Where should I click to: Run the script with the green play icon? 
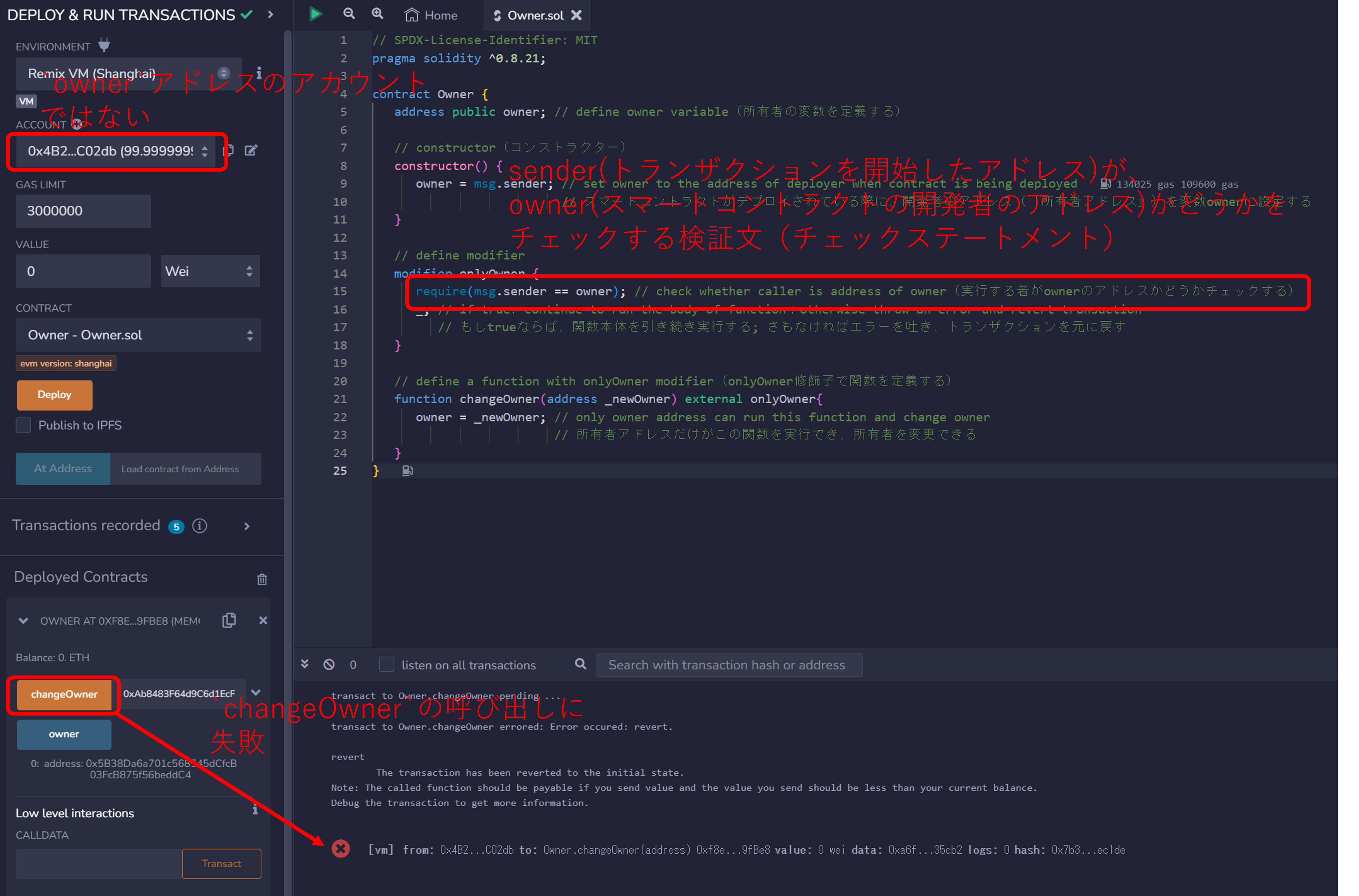coord(315,14)
